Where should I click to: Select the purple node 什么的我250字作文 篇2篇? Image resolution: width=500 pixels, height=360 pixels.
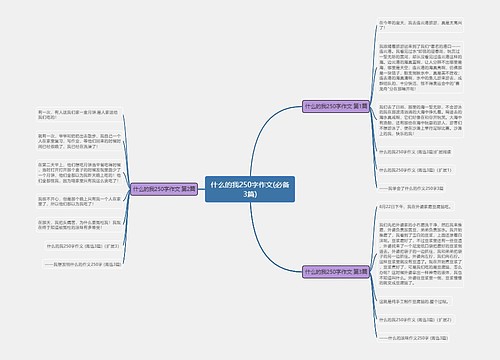point(164,189)
